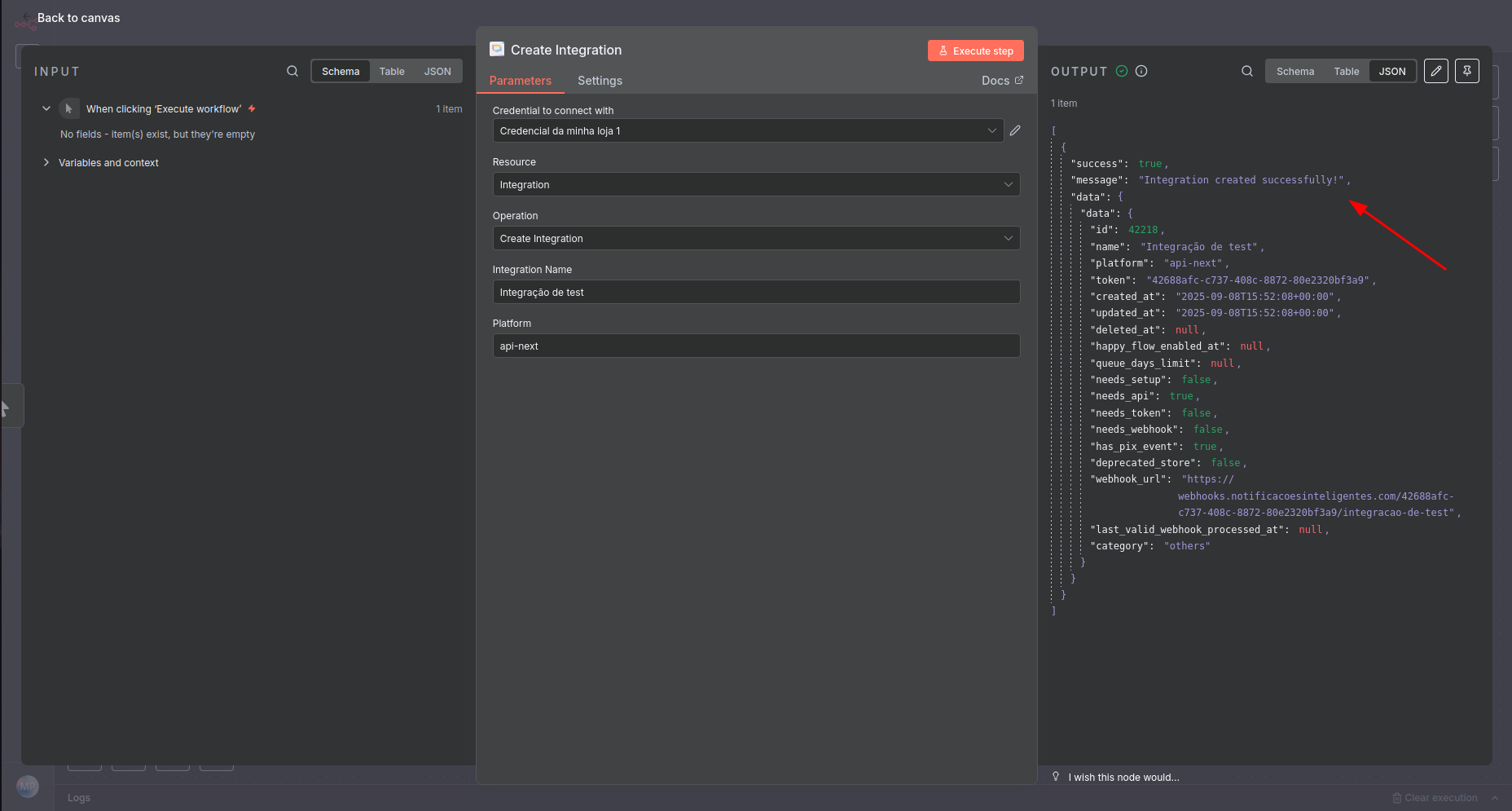Open the Settings tab
Viewport: 1512px width, 811px height.
pos(600,81)
